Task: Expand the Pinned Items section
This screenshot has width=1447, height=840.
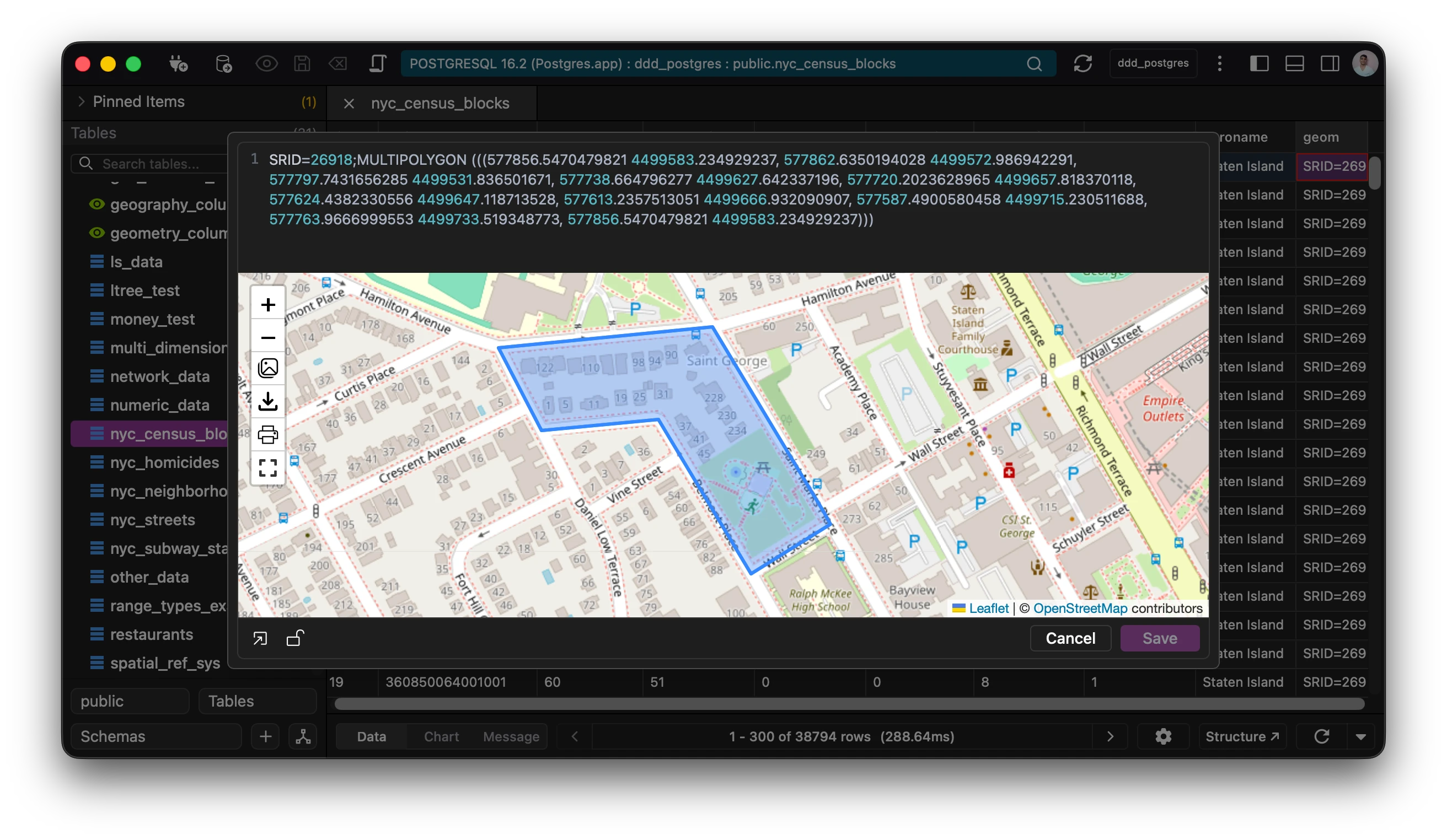Action: click(x=81, y=101)
